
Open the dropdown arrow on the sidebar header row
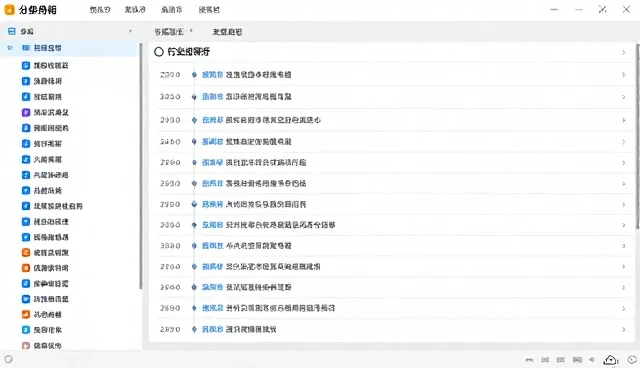(130, 31)
